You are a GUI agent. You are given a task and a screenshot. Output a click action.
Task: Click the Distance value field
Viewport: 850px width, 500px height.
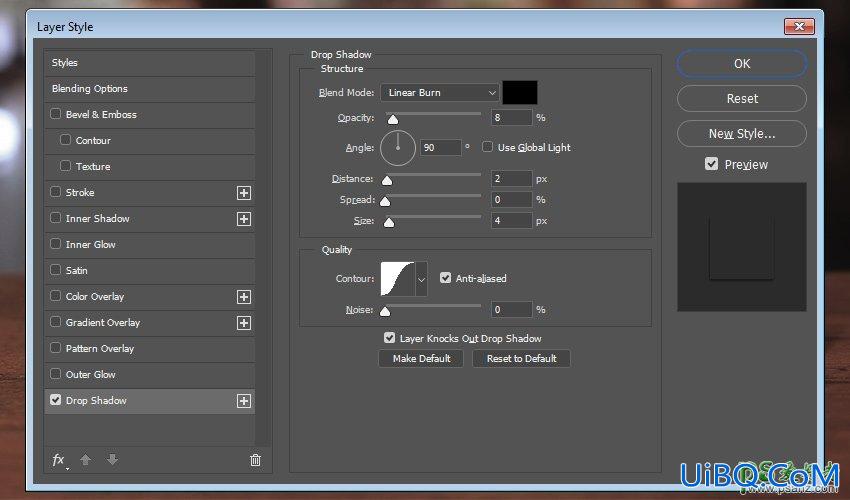click(511, 178)
